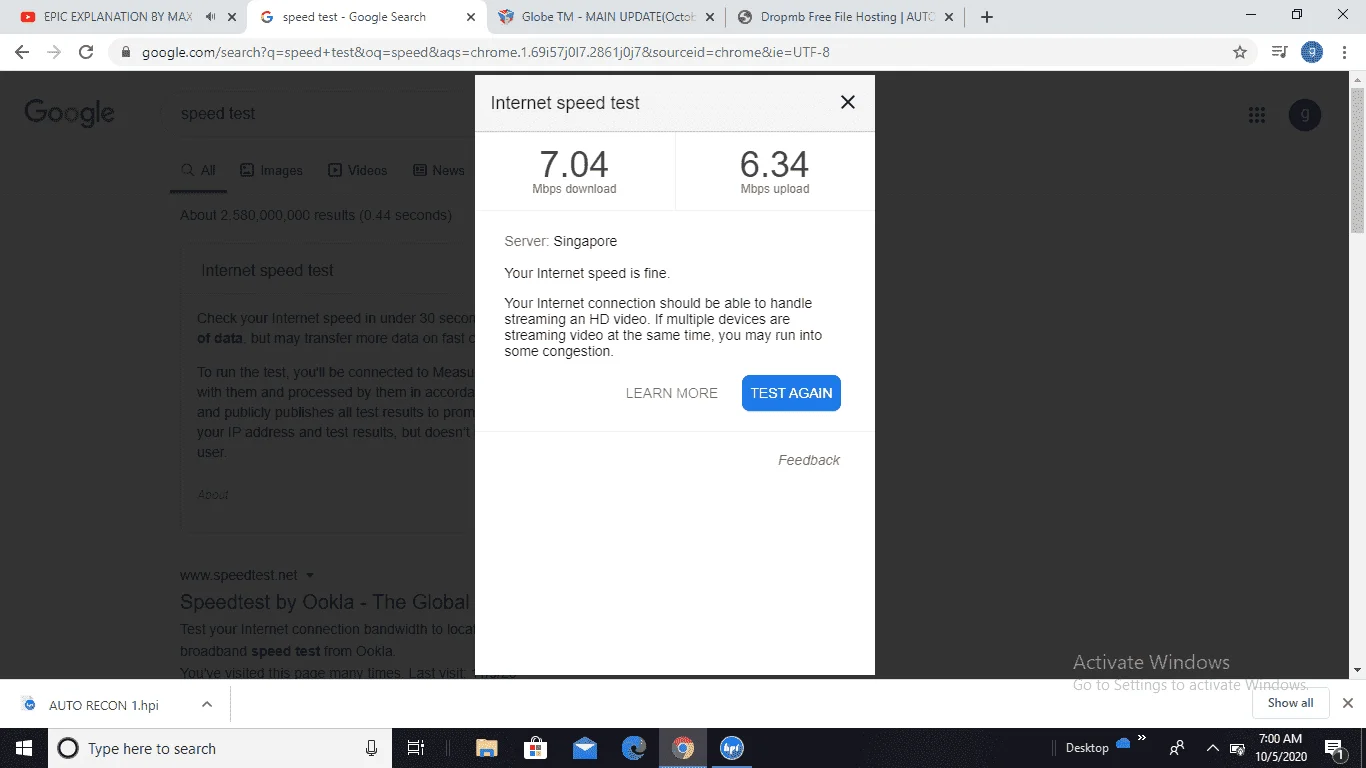Open the Google account avatar
1366x768 pixels.
pos(1305,115)
